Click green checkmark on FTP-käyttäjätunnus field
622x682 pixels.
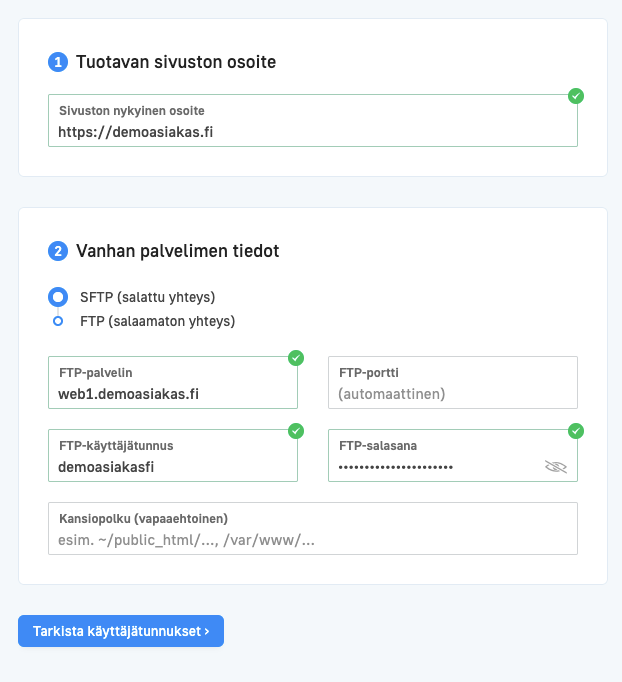coord(296,431)
